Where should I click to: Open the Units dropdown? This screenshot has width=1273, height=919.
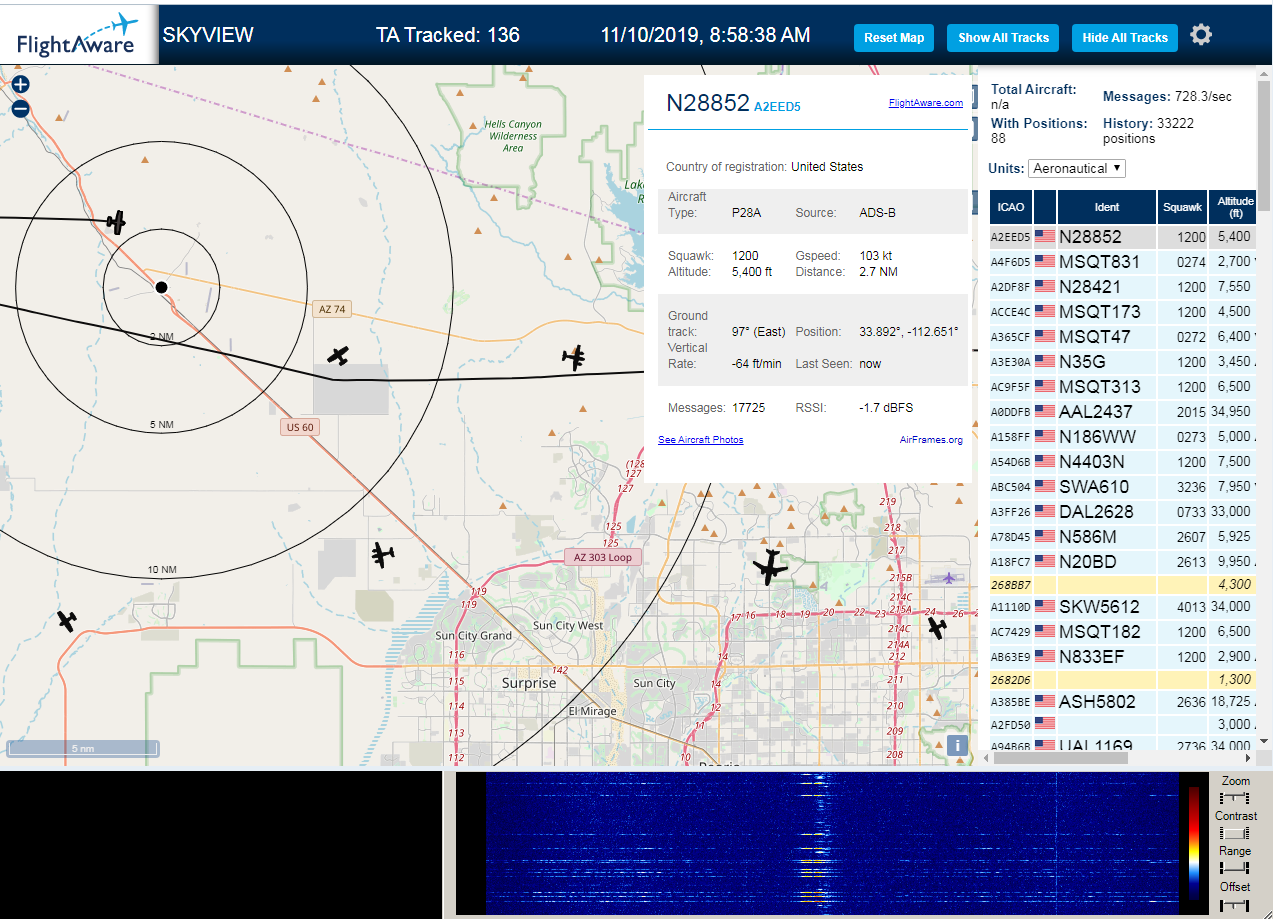coord(1077,169)
